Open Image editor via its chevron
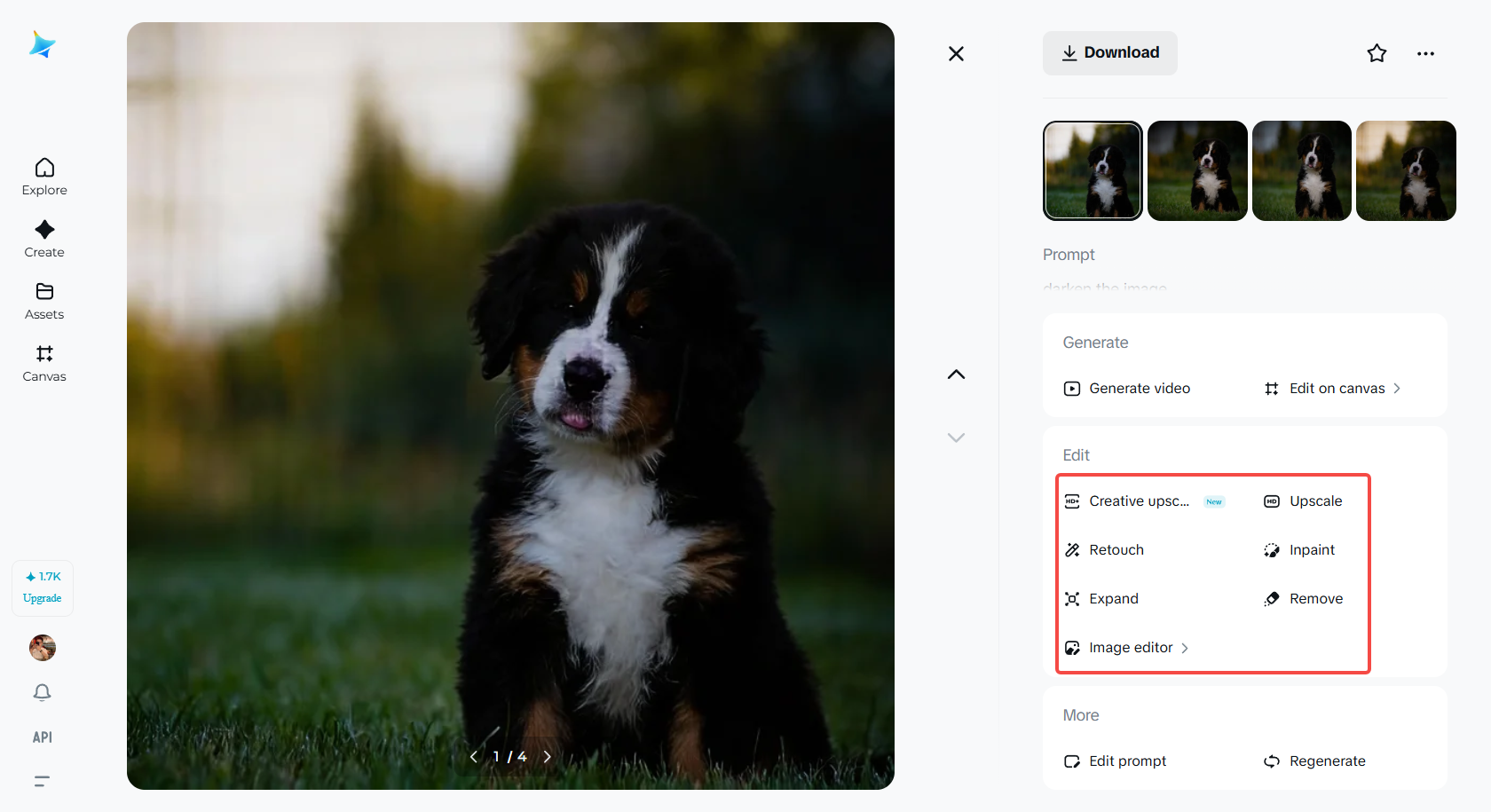 1185,648
